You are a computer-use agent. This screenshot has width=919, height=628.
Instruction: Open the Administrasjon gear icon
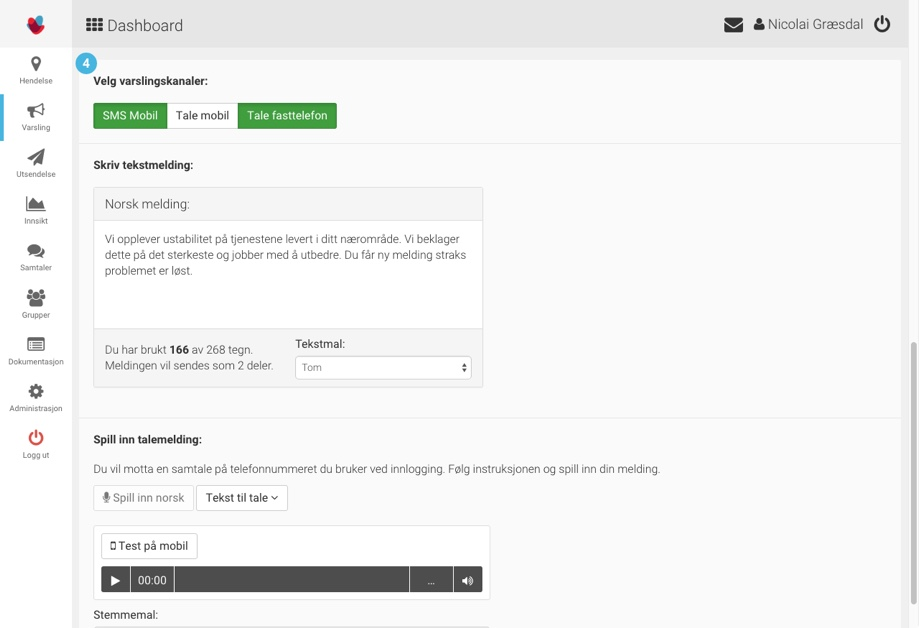click(x=36, y=392)
